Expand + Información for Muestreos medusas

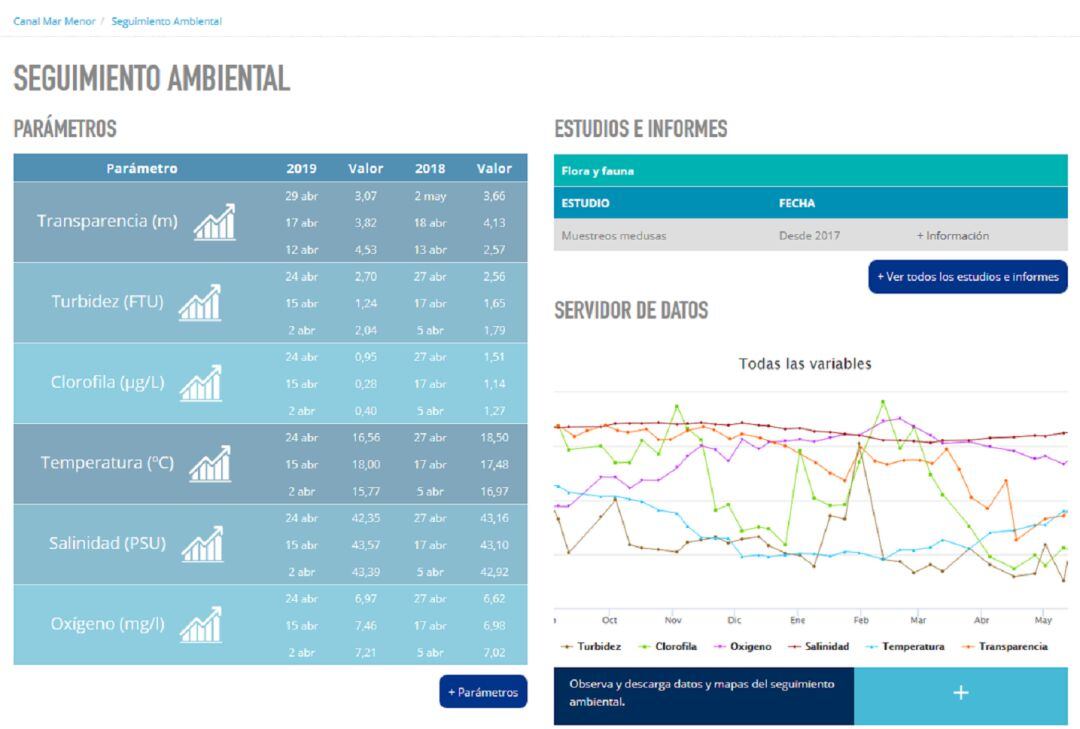pyautogui.click(x=952, y=236)
